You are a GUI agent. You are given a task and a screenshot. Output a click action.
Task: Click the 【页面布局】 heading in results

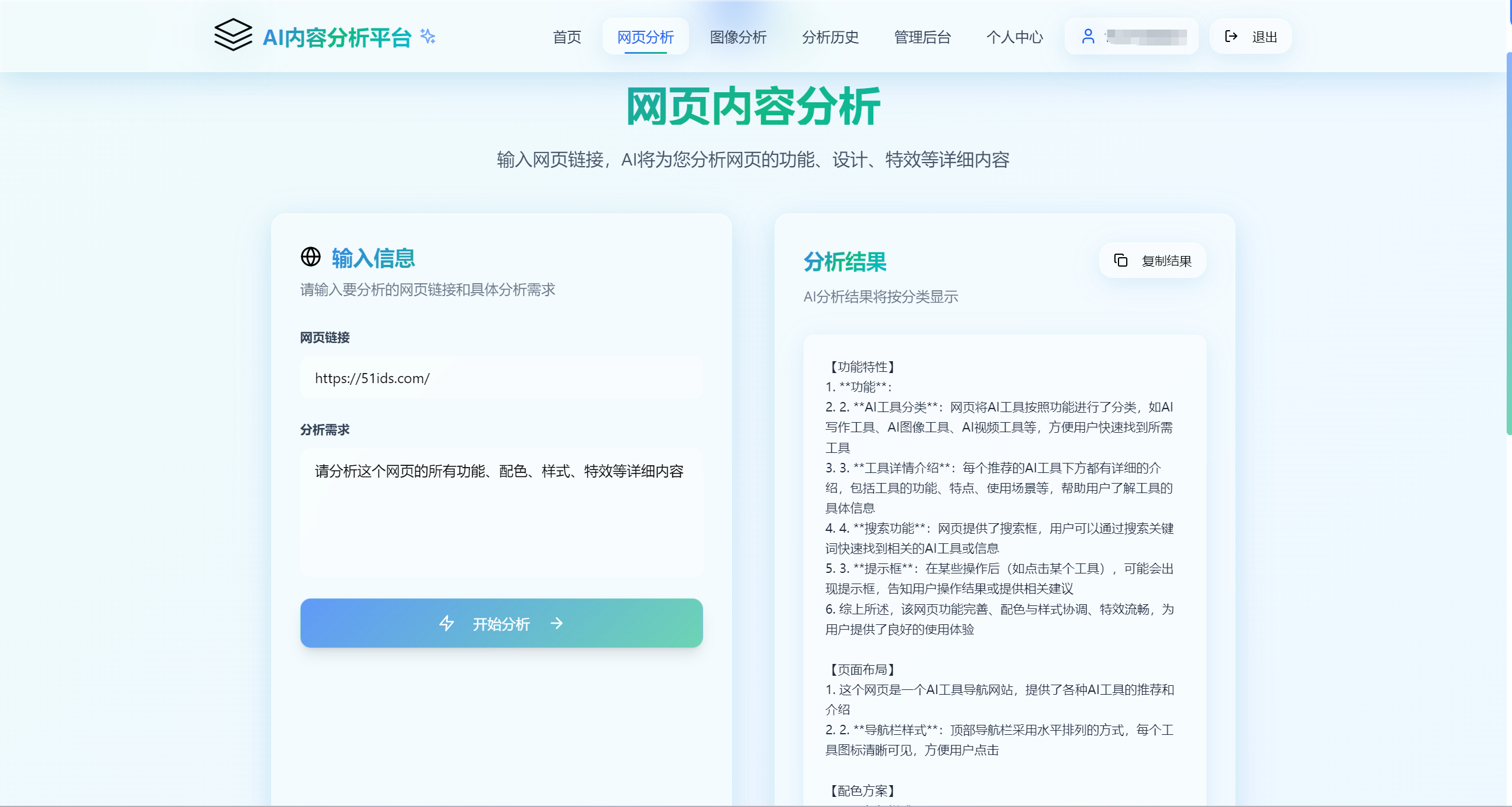click(862, 669)
